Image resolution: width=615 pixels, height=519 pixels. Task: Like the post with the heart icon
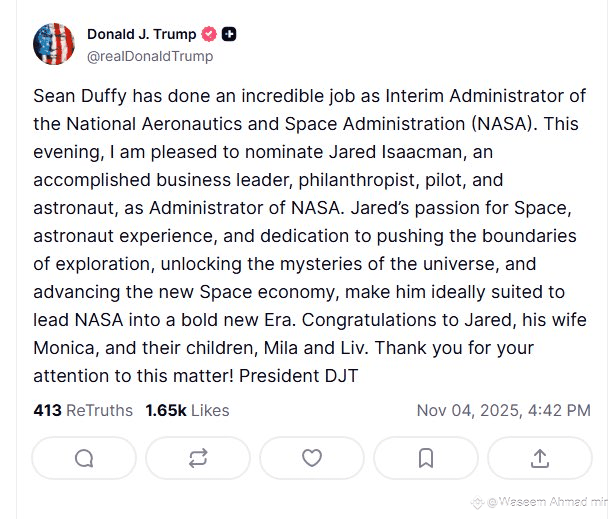(312, 458)
